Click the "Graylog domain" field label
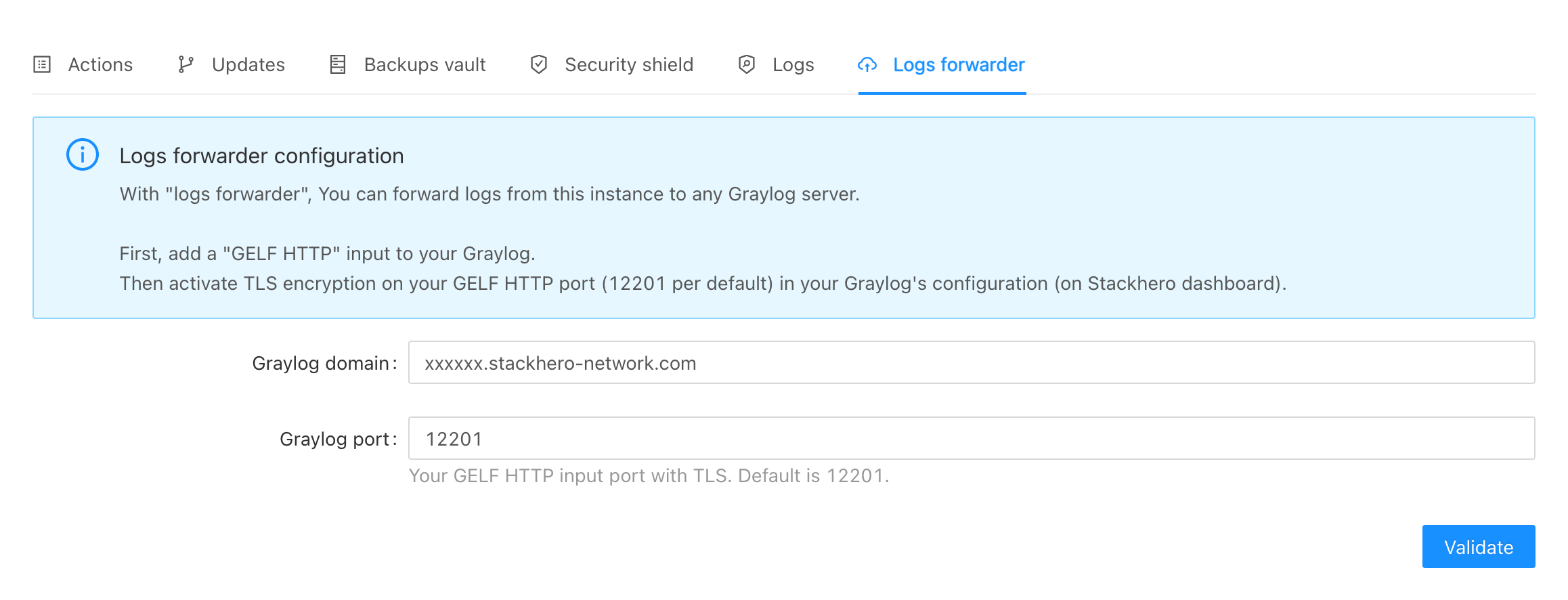Screen dimensions: 1568x600 click(320, 363)
